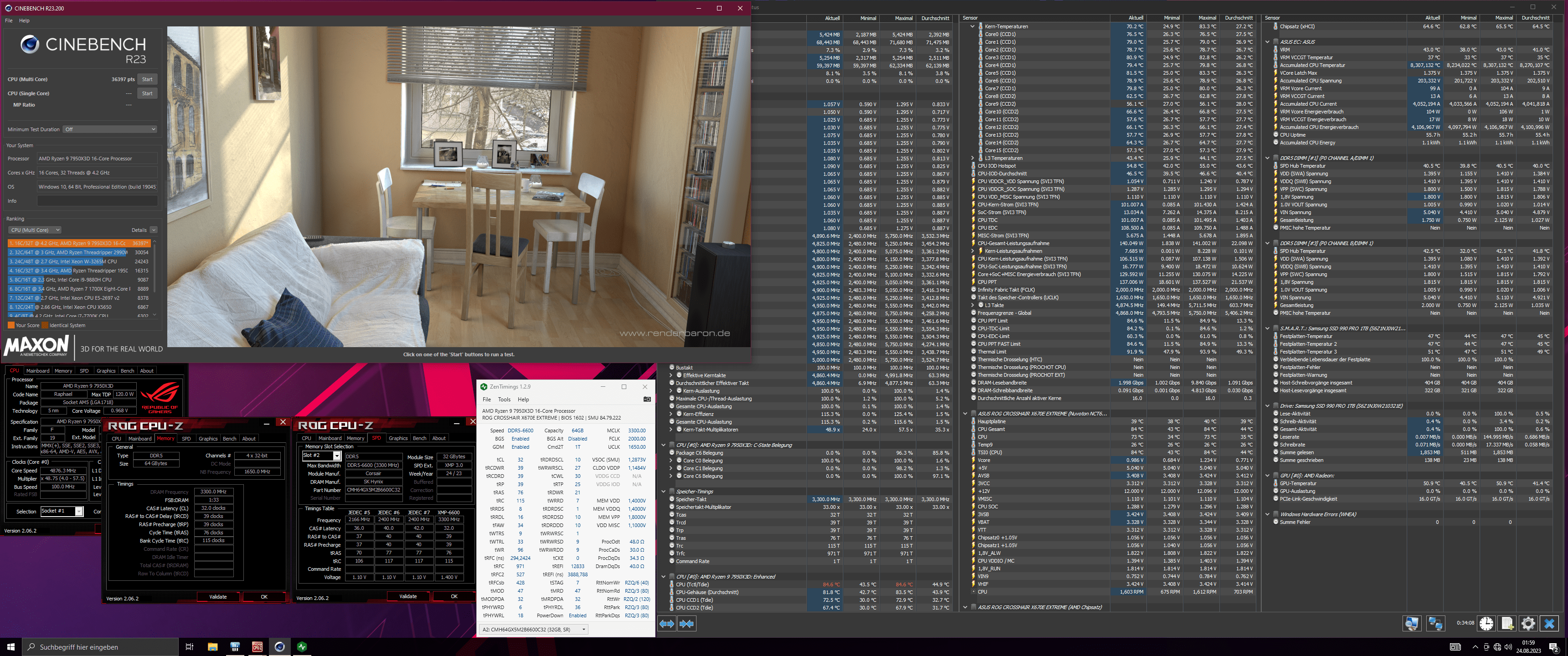Click HWiNFO shrink columns arrows button
This screenshot has width=1568, height=656.
coord(686,624)
